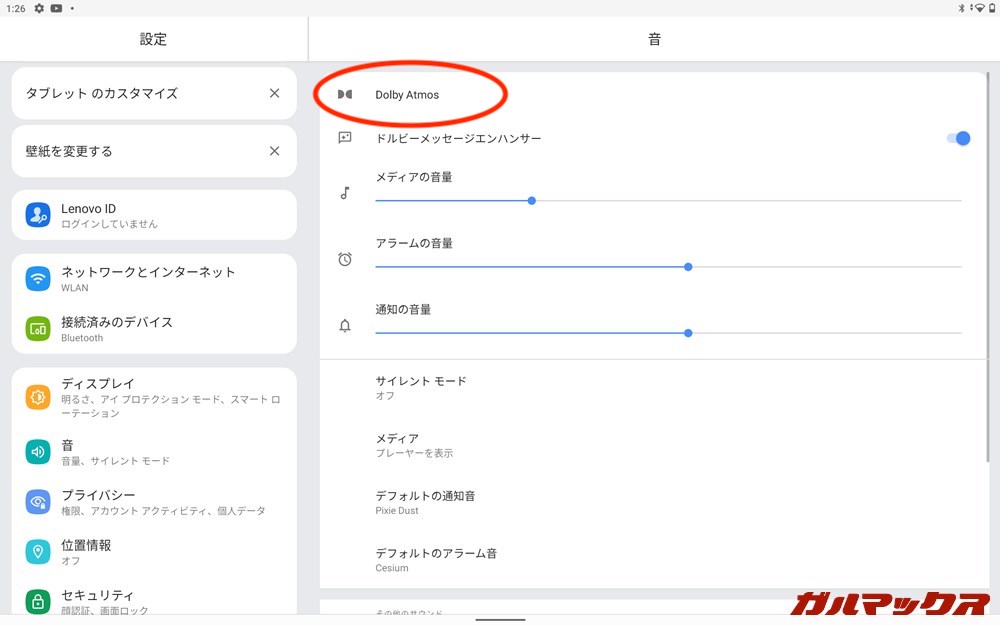
Task: Open the Dolby Atmos settings
Action: tap(407, 95)
